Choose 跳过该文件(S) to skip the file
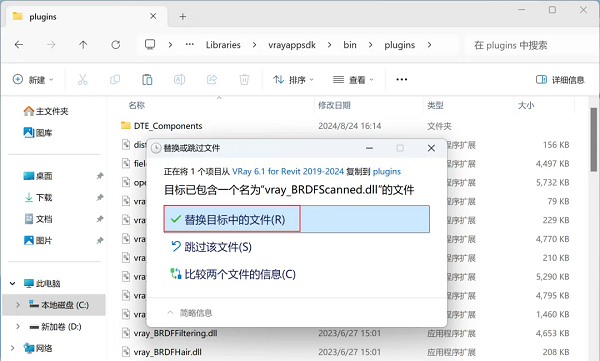600x361 pixels. pos(211,247)
